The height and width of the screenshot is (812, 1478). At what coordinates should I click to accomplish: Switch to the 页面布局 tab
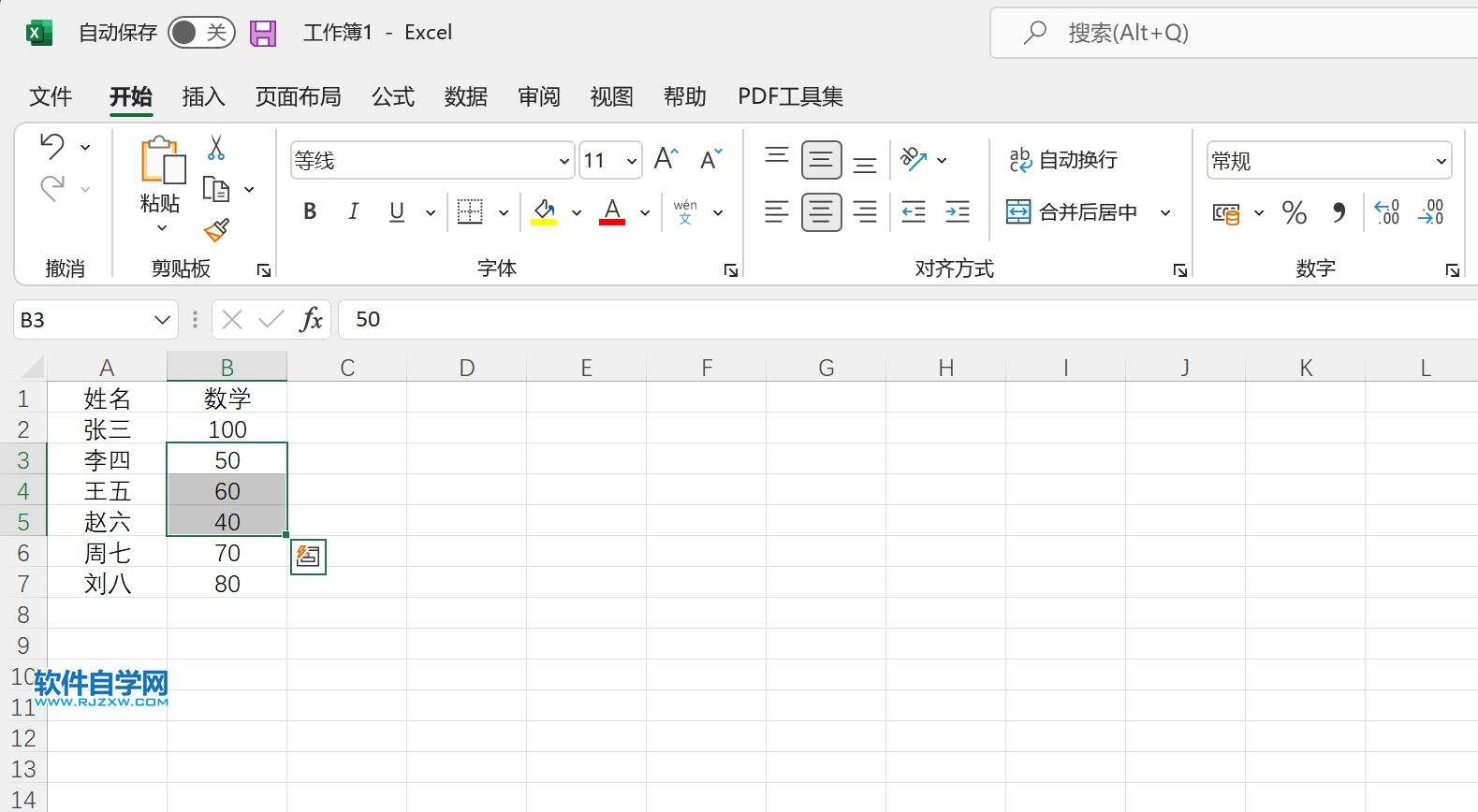(x=298, y=96)
